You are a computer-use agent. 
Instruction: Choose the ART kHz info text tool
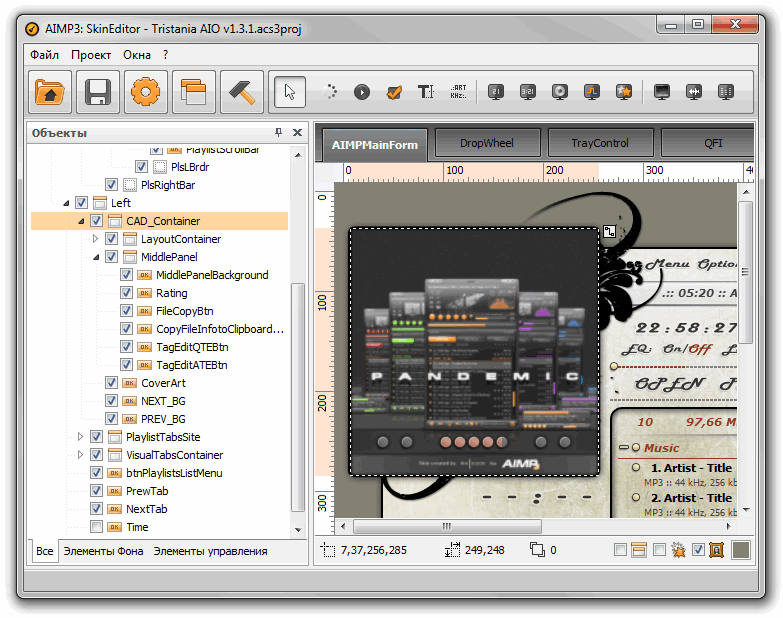click(458, 91)
